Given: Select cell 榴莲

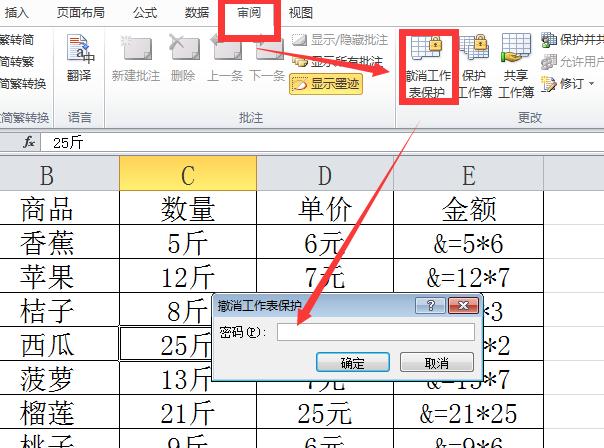Looking at the screenshot, I should [x=59, y=412].
